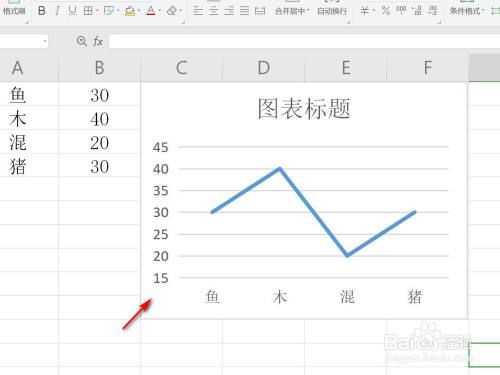Screen dimensions: 500x375
Task: Select cell B4 with value 30 beside 猪
Action: [99, 166]
